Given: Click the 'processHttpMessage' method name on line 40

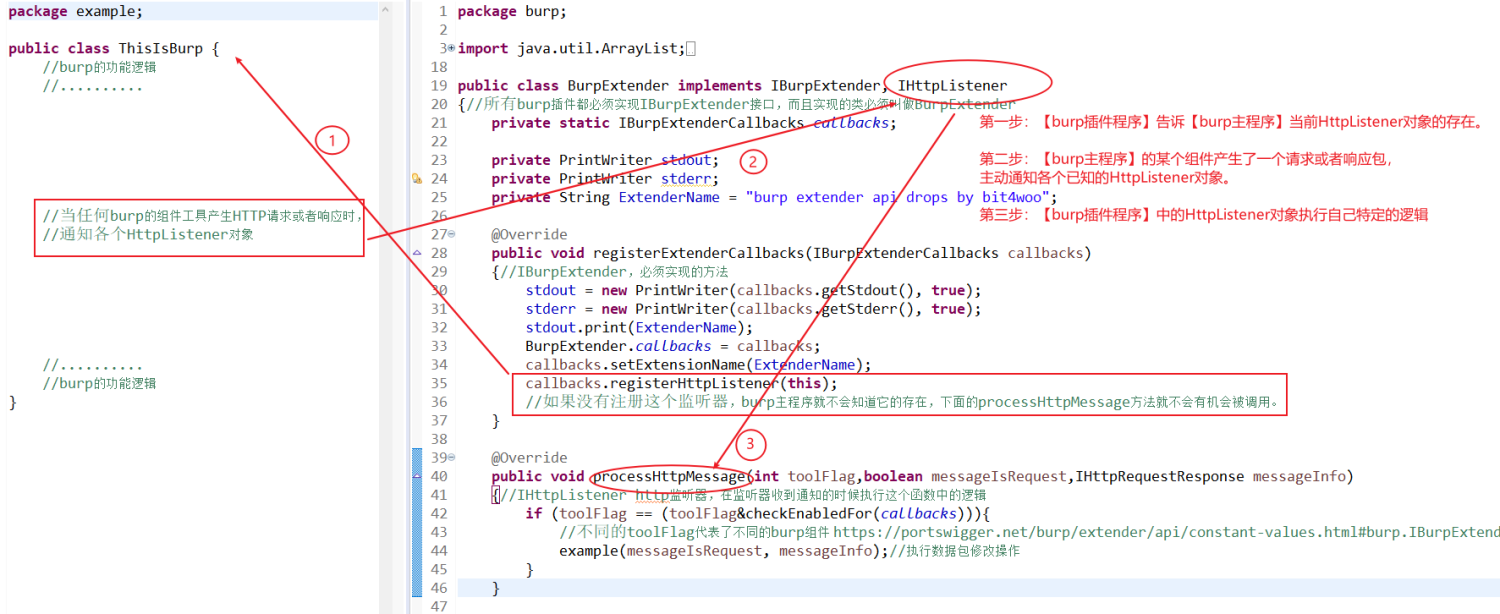Looking at the screenshot, I should [x=669, y=476].
